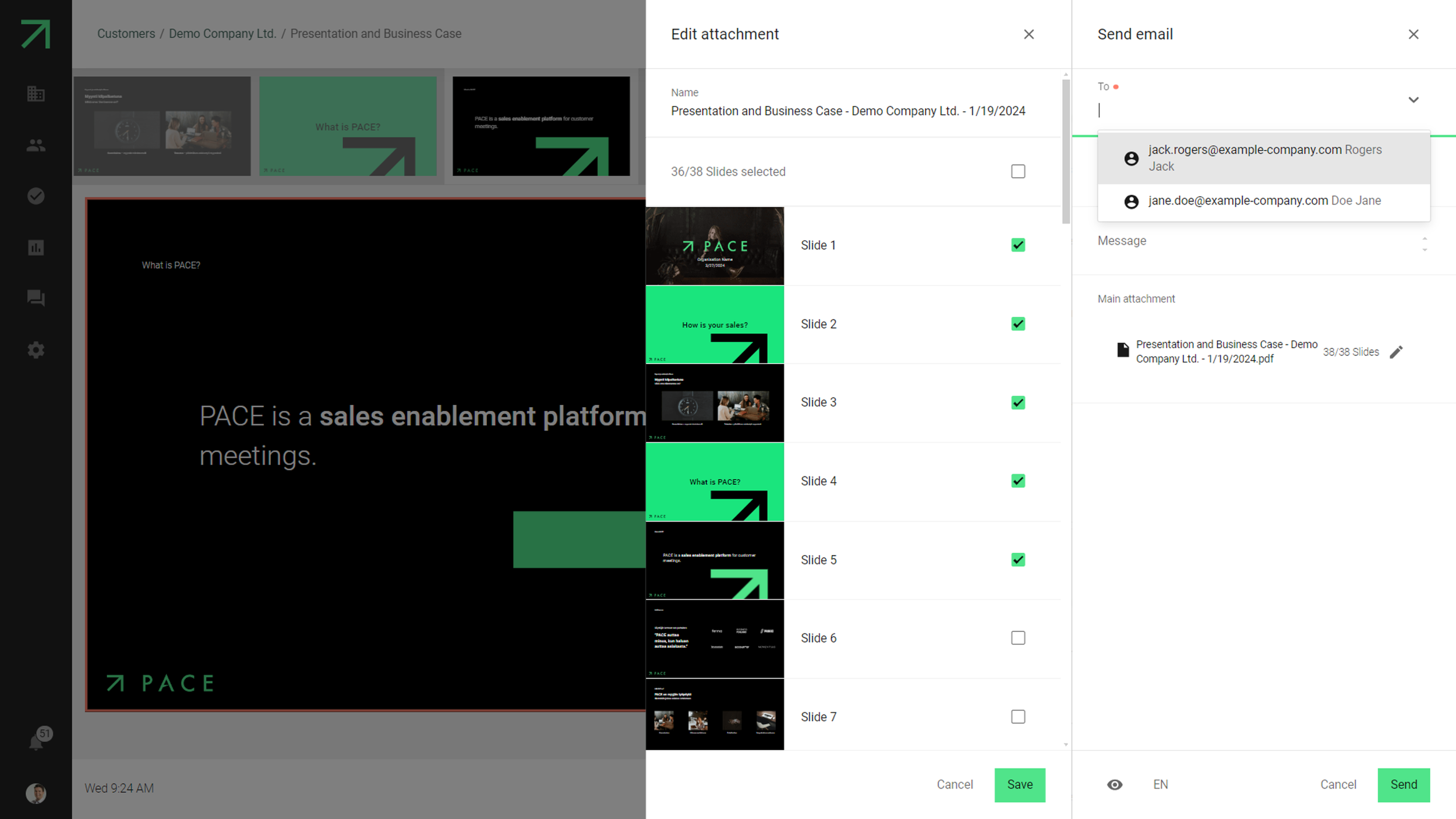Open the tasks checkmark icon in sidebar
Screen dimensions: 1456x819
coord(36,196)
